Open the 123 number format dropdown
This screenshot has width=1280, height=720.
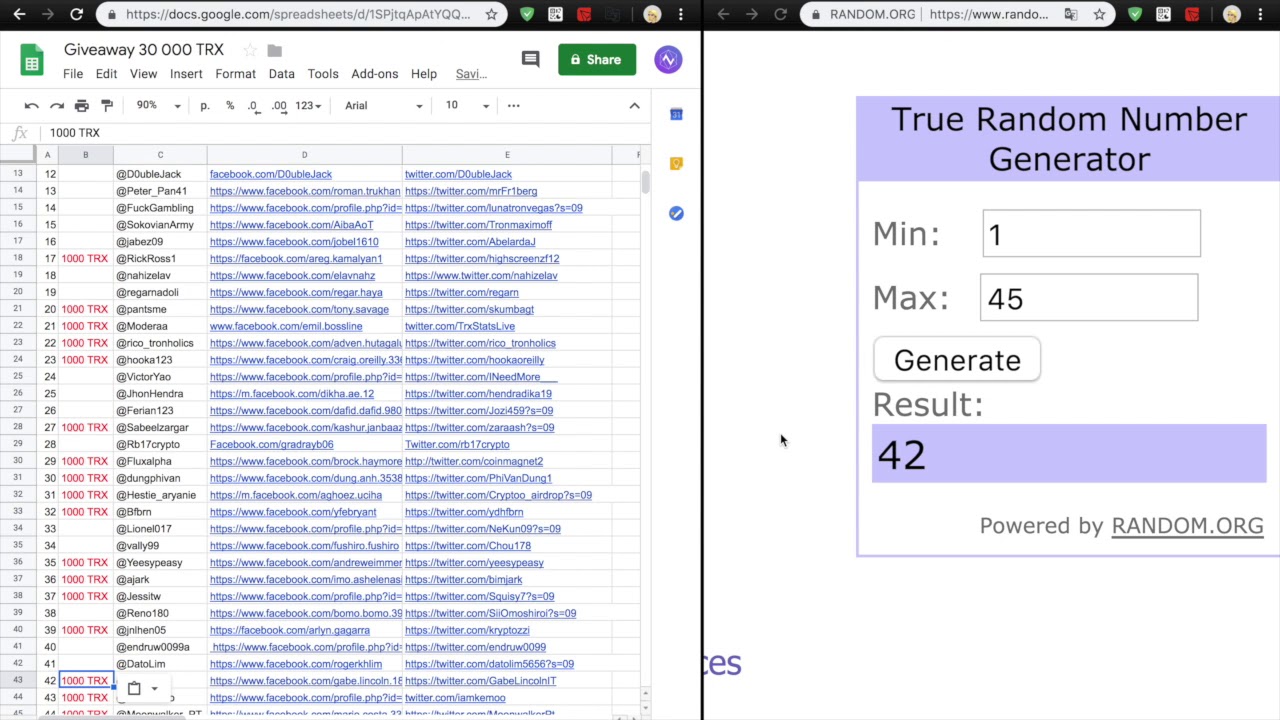(x=308, y=106)
